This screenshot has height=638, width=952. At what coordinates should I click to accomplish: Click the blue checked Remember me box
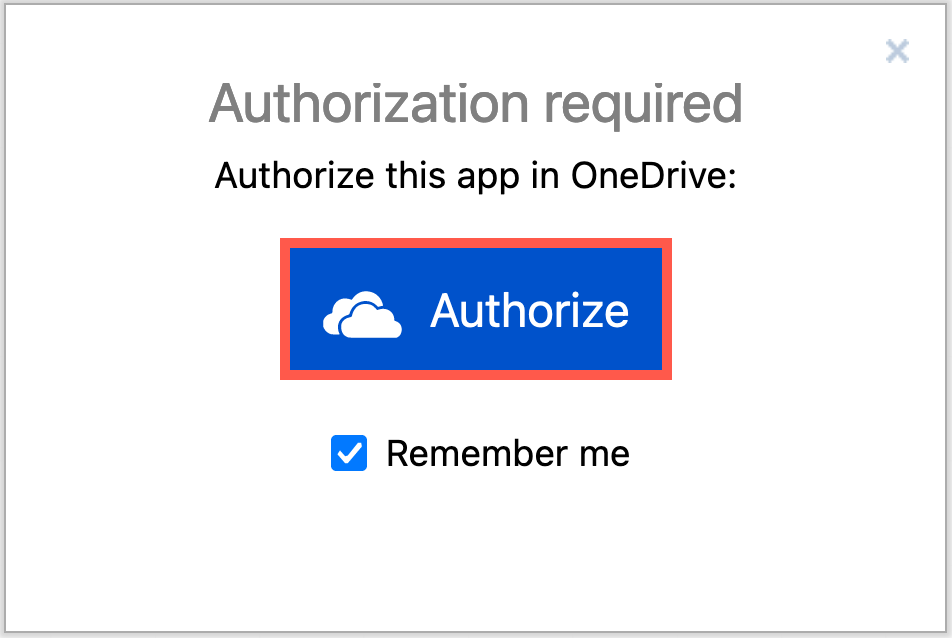[x=348, y=454]
